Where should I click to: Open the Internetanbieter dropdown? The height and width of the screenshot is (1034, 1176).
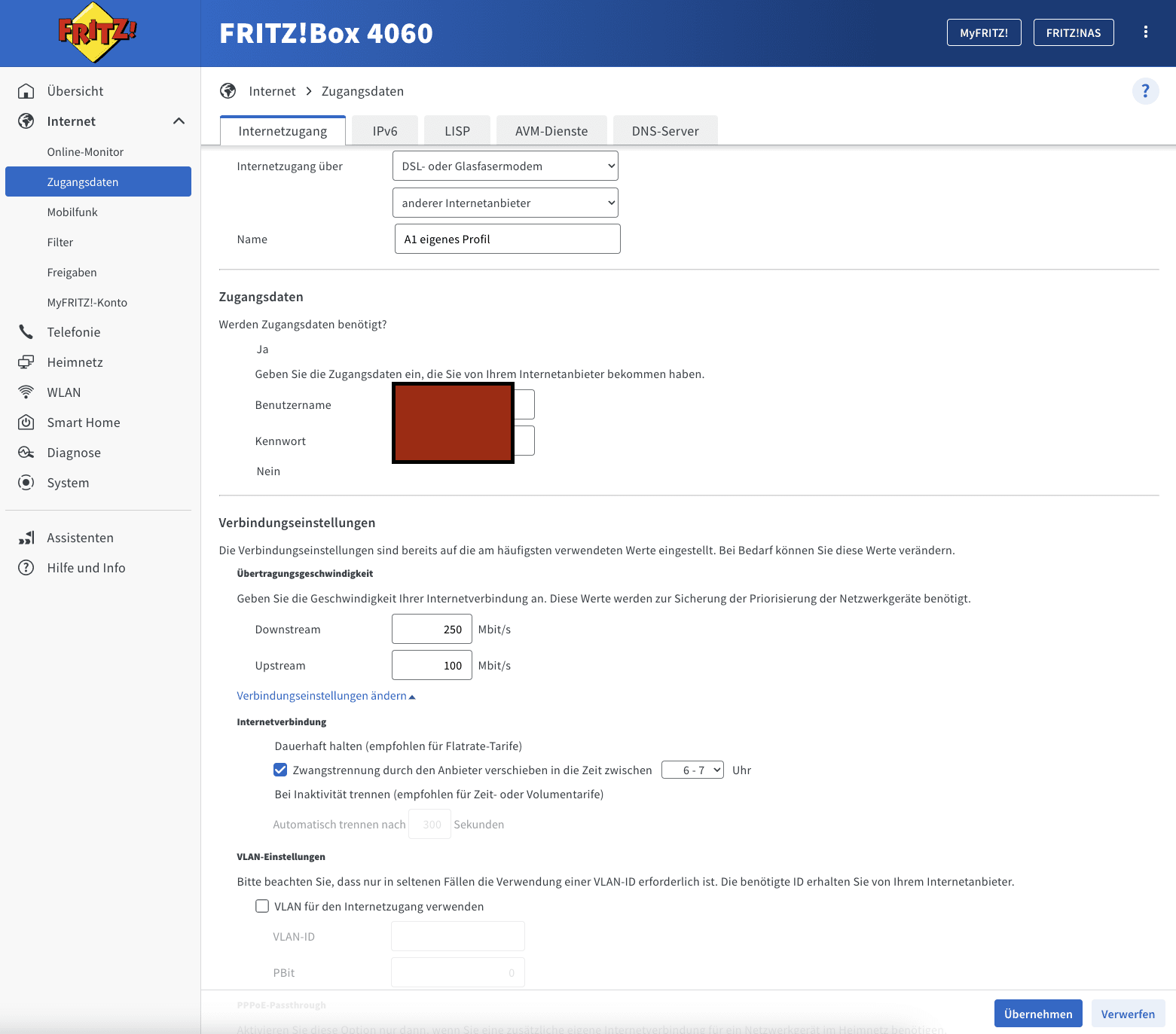(x=505, y=203)
